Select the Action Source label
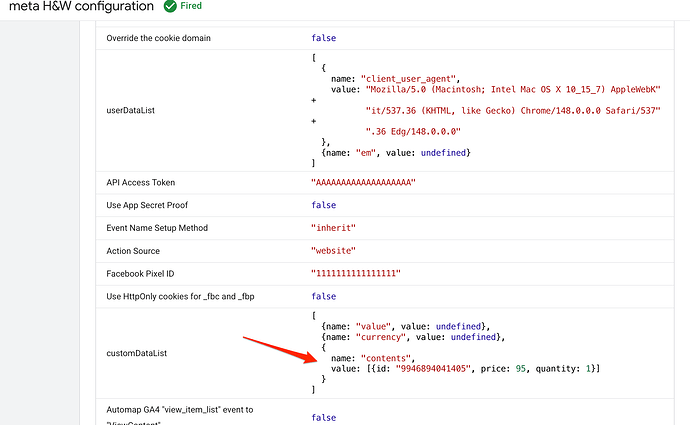Screen dimensions: 690x425 coord(133,251)
